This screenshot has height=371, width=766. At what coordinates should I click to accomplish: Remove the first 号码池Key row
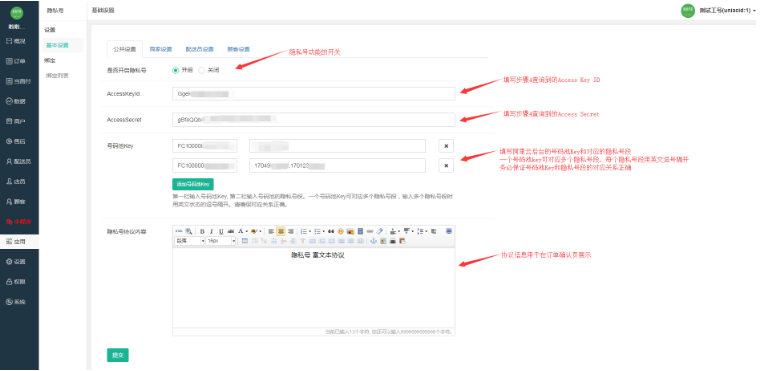coord(446,146)
